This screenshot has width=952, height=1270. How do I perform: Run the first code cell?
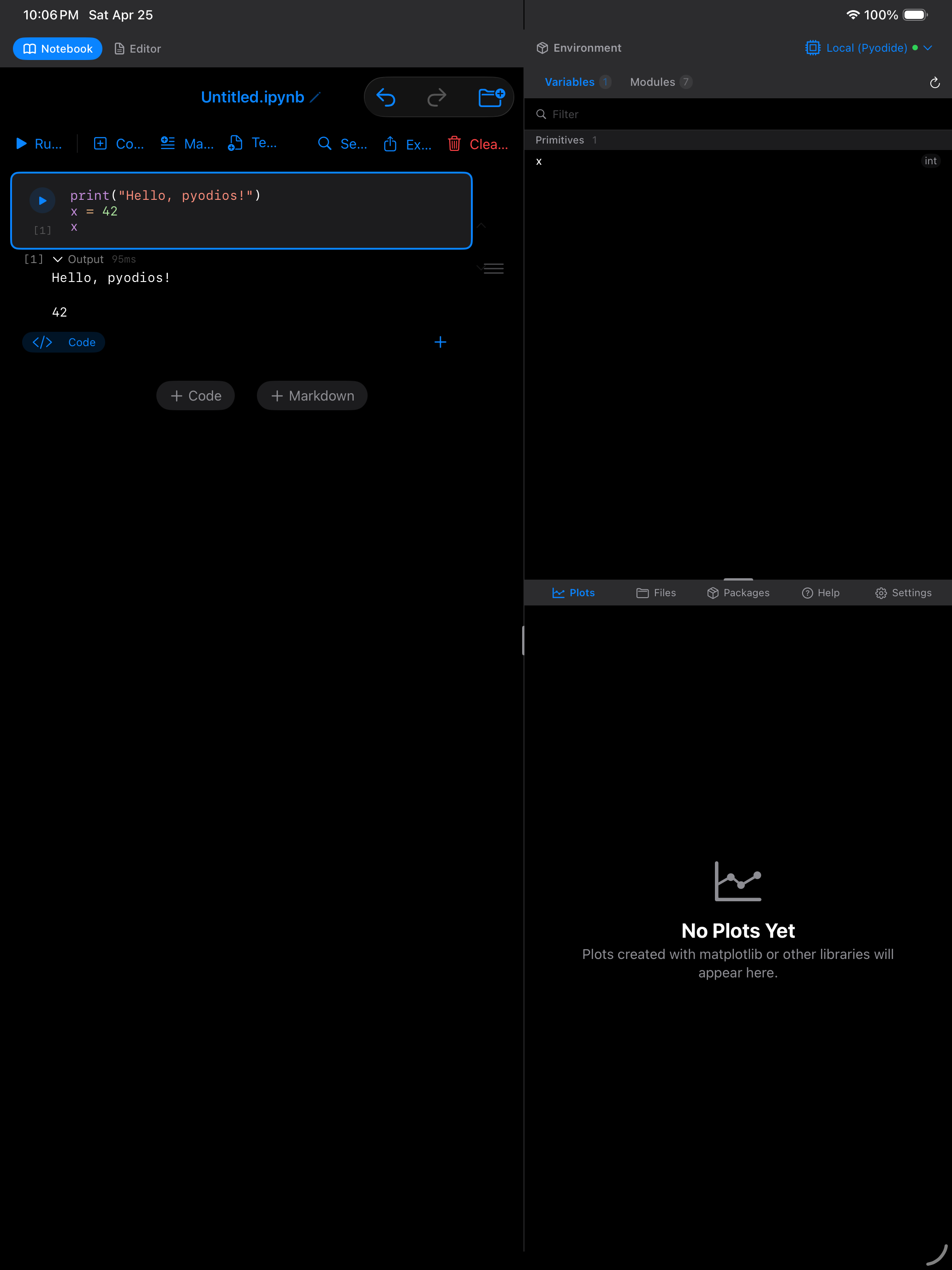[x=42, y=200]
